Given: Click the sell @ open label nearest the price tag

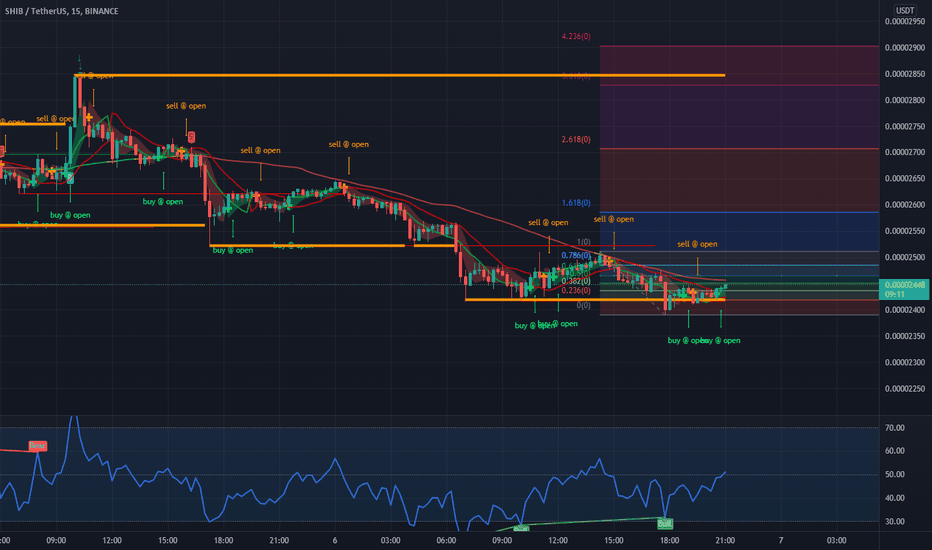Looking at the screenshot, I should (697, 244).
